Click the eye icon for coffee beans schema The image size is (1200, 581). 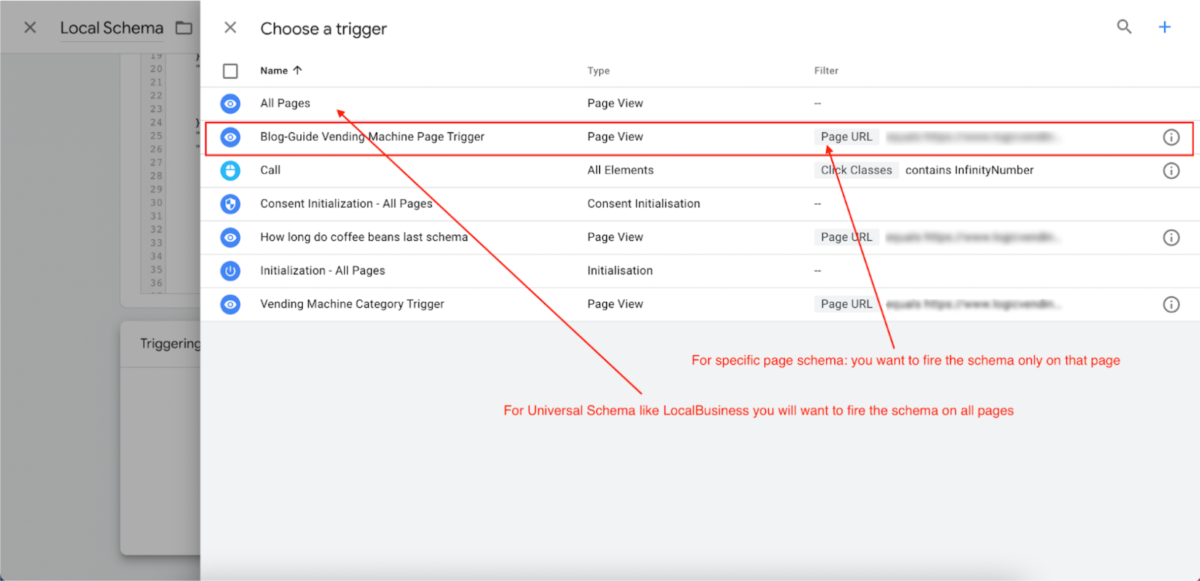tap(230, 237)
